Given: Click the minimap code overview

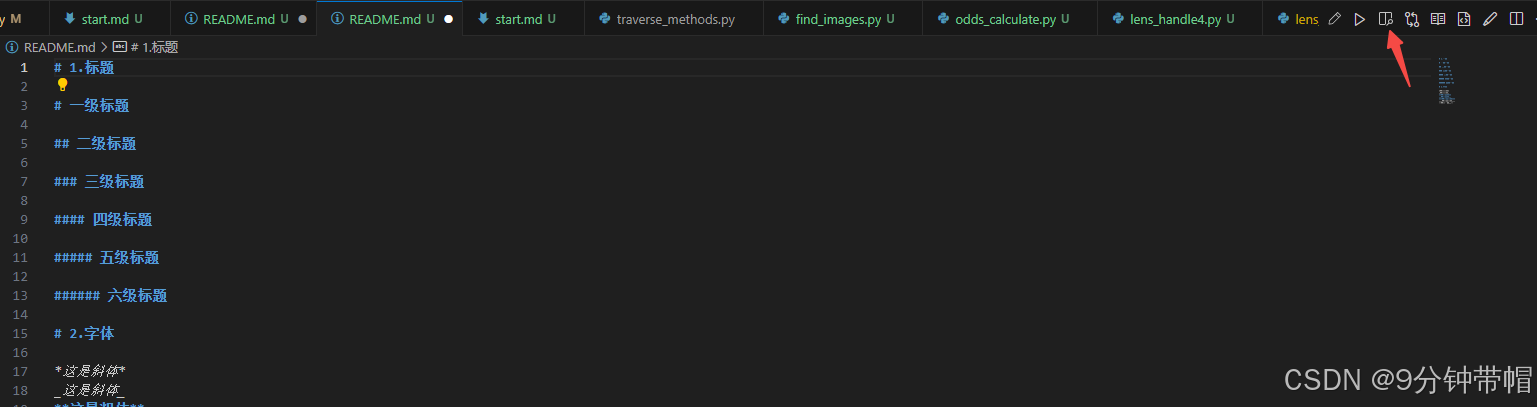Looking at the screenshot, I should 1446,81.
